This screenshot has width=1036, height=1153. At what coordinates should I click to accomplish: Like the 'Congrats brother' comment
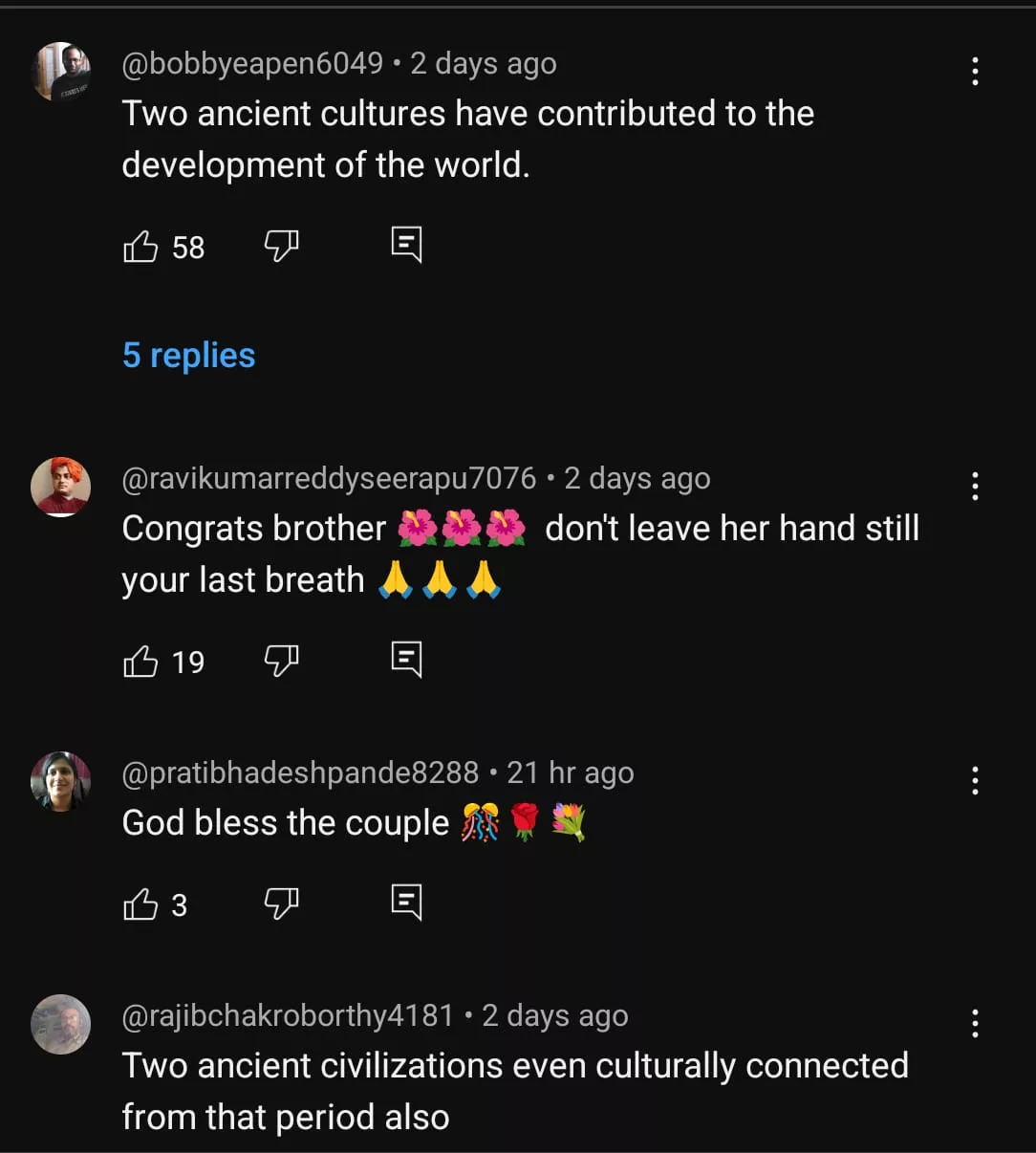click(x=140, y=662)
